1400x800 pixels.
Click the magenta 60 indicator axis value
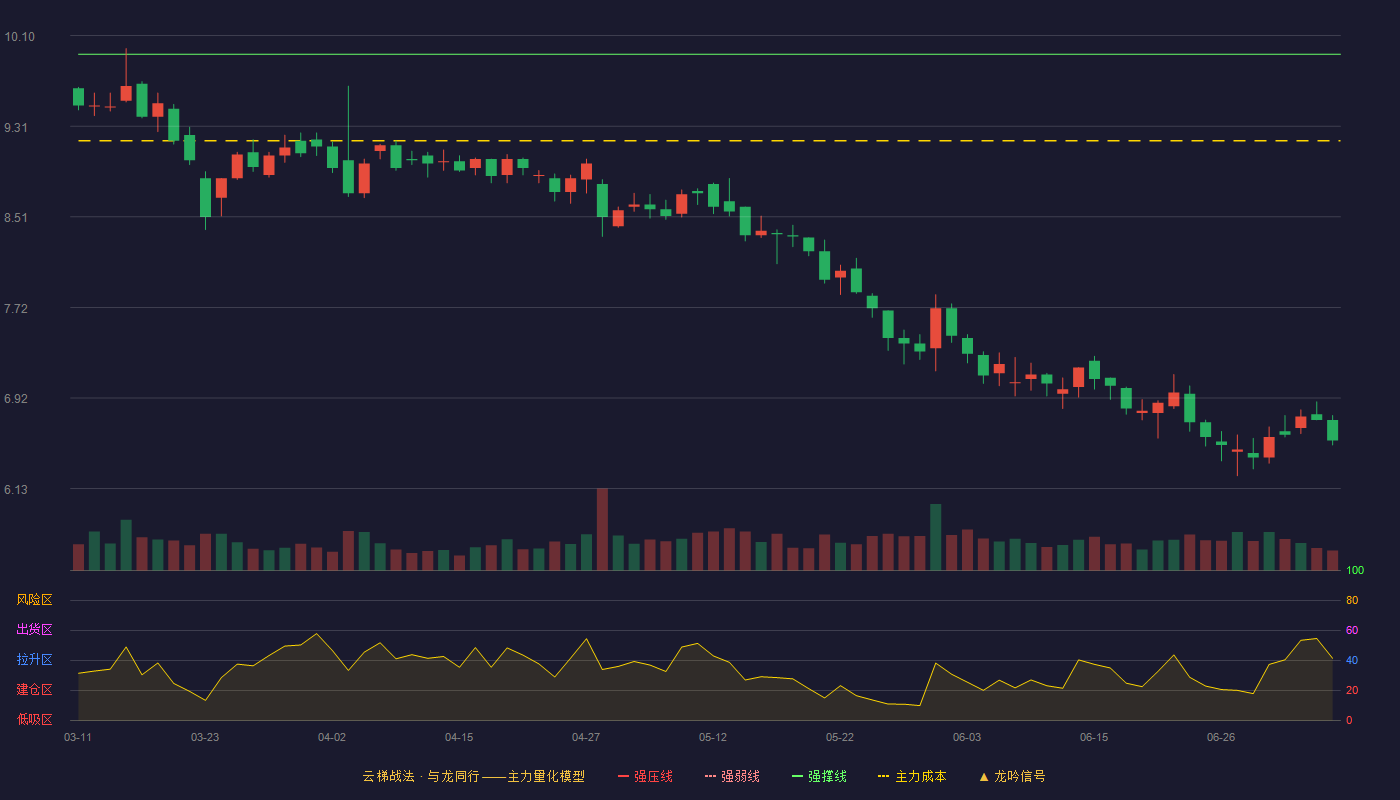pyautogui.click(x=1352, y=630)
